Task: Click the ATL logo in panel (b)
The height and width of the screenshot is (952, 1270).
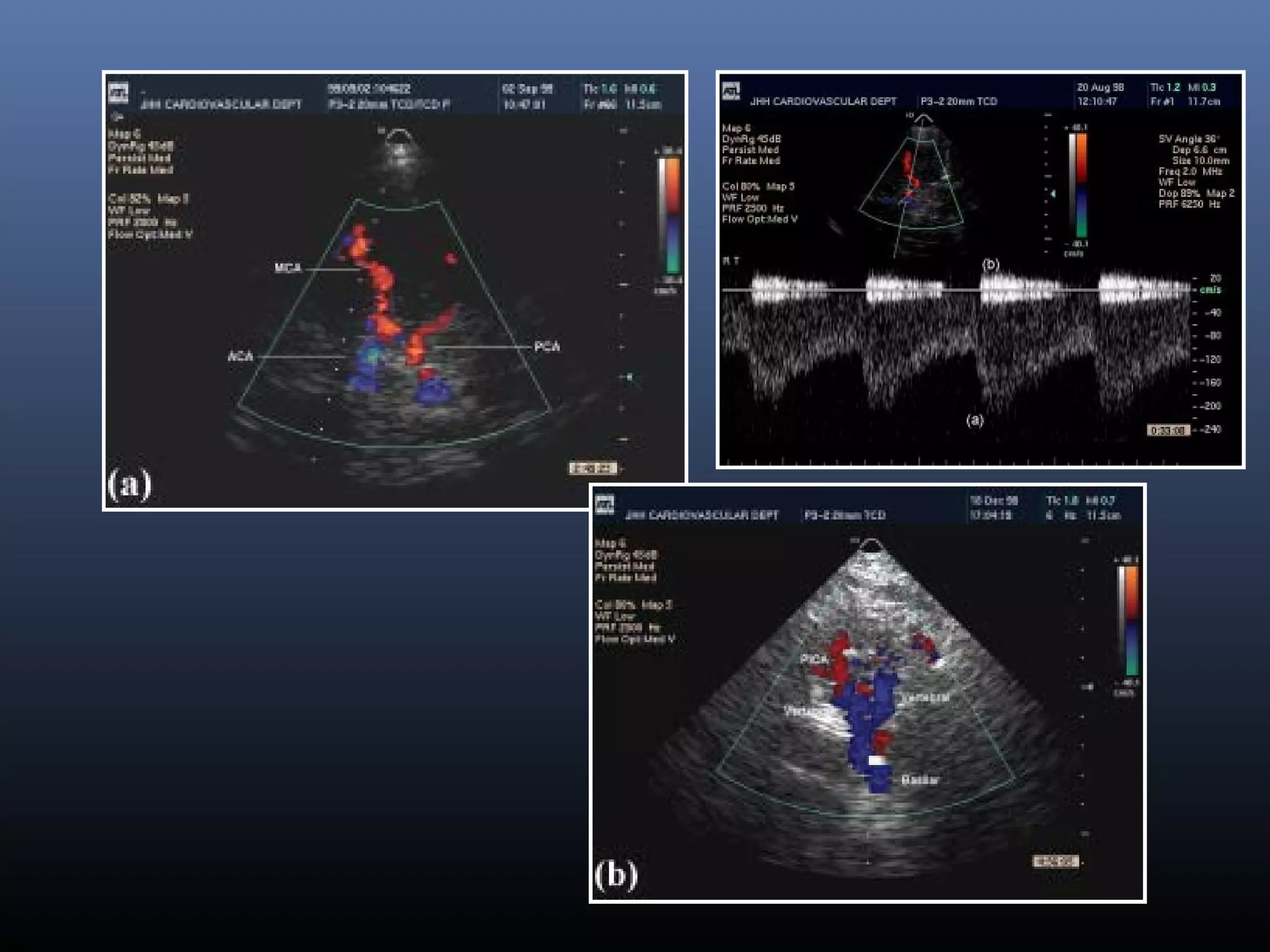Action: (x=605, y=505)
